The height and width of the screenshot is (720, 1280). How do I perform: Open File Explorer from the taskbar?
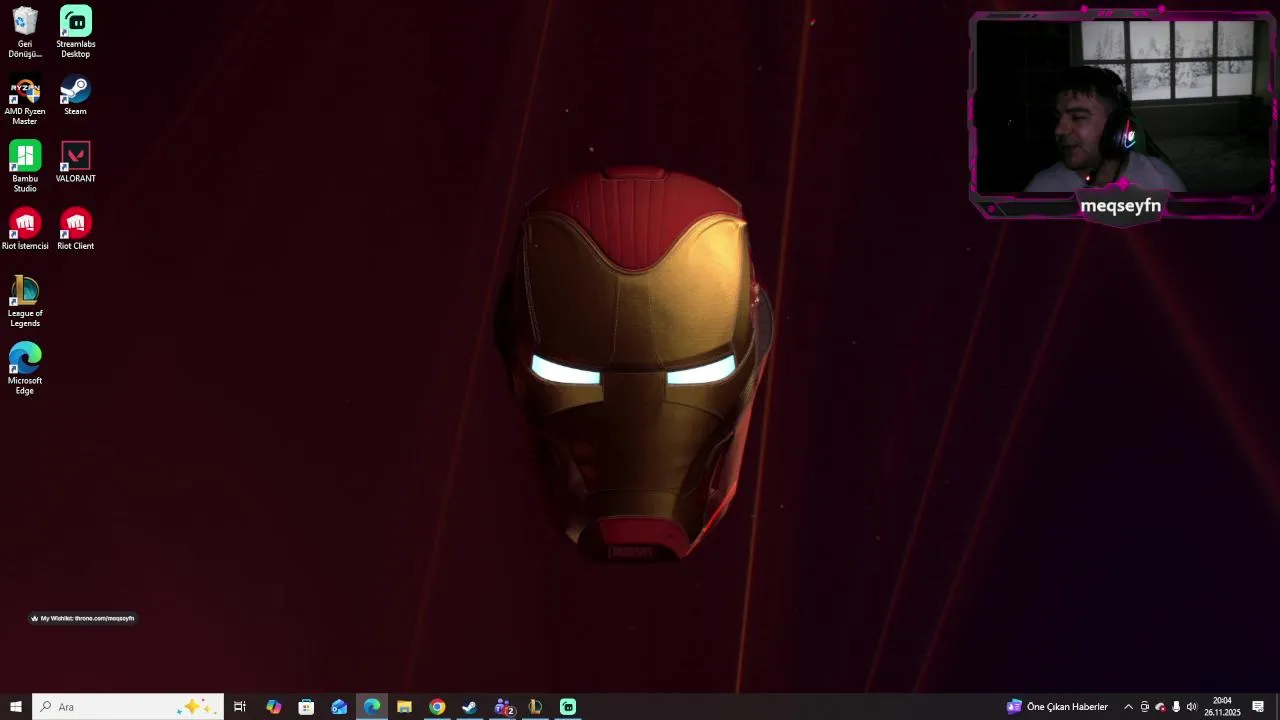click(404, 707)
